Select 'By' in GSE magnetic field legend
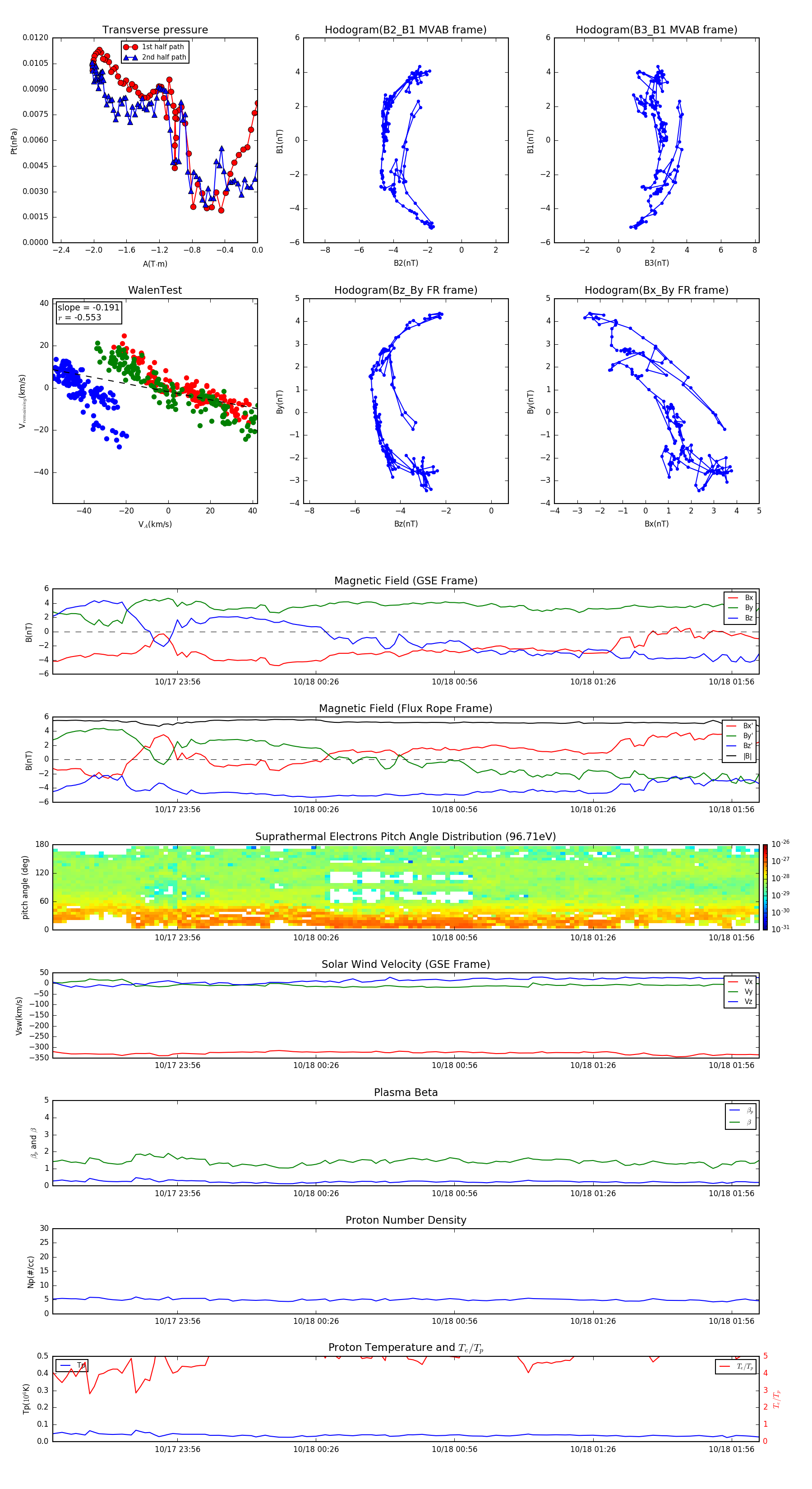Viewport: 812px width, 1489px height. pos(740,607)
